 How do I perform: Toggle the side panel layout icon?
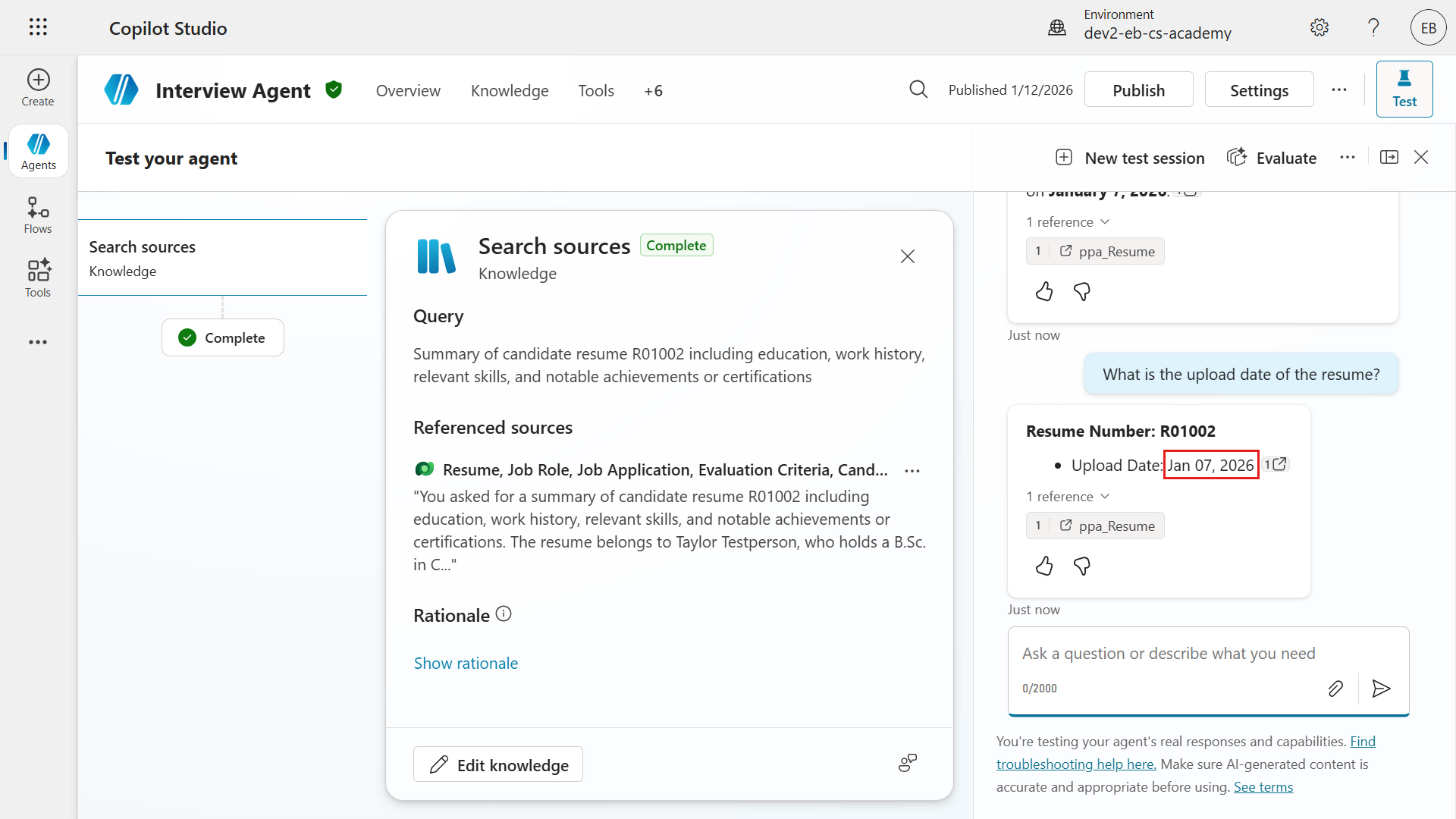(1389, 157)
